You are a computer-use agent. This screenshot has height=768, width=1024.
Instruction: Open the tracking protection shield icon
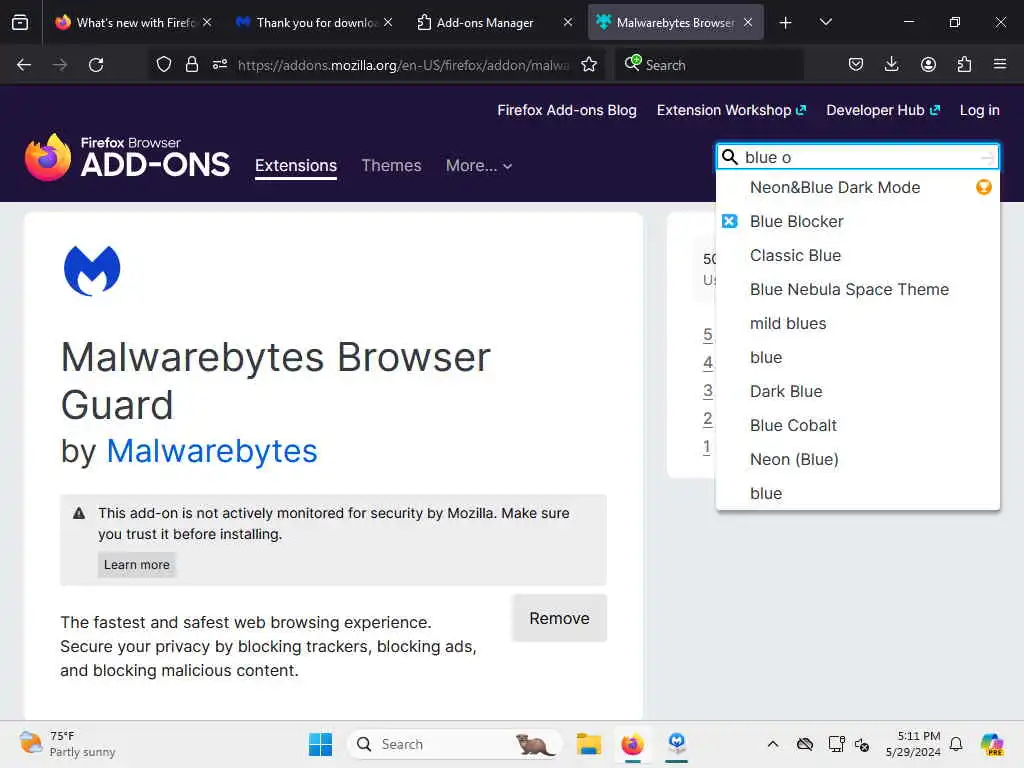[x=164, y=64]
